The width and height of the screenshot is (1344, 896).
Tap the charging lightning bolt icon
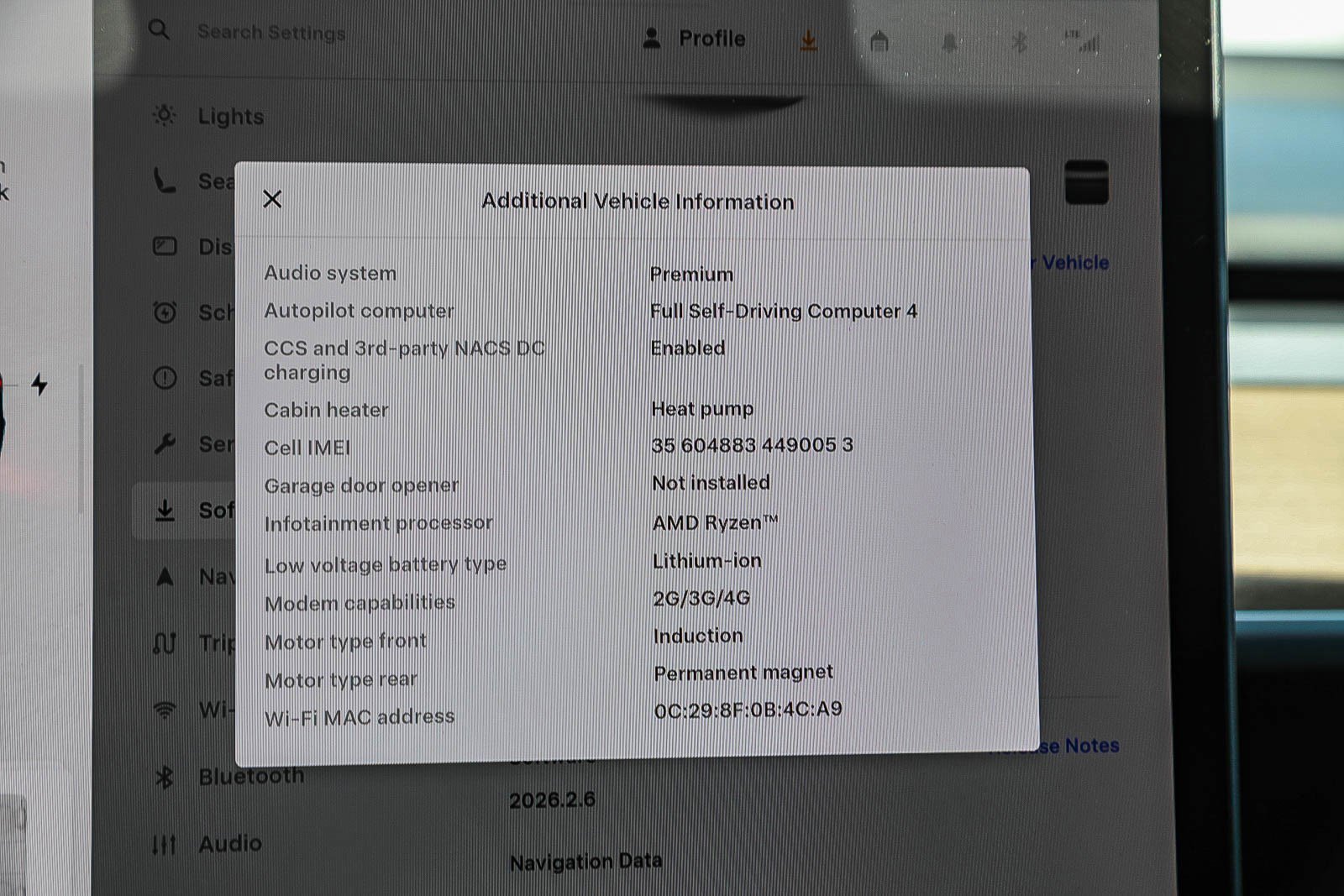39,385
